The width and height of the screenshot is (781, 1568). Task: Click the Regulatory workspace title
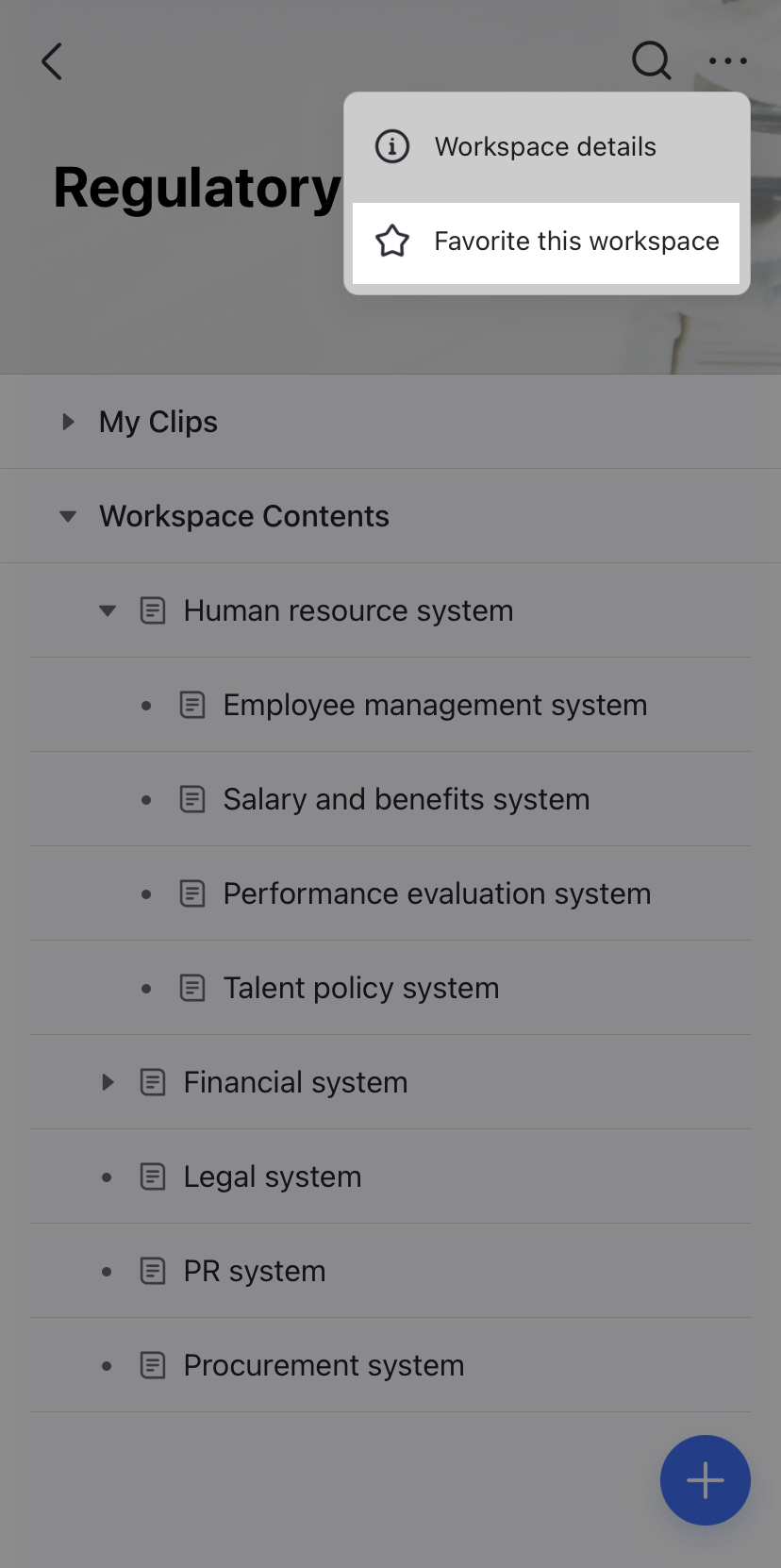tap(196, 188)
